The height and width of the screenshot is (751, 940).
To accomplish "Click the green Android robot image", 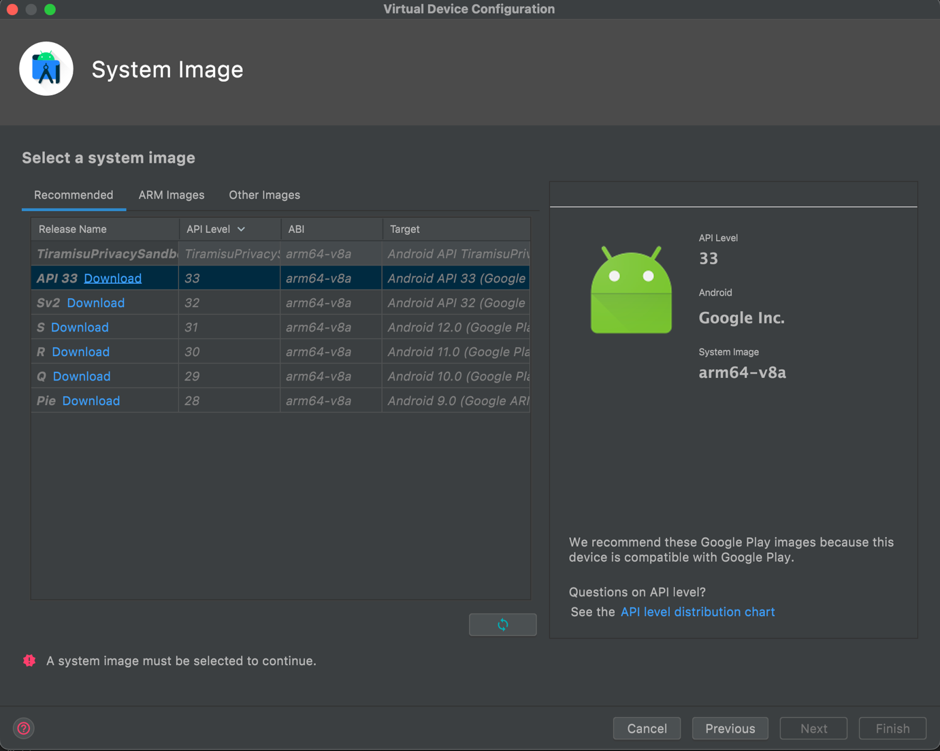I will click(x=631, y=290).
